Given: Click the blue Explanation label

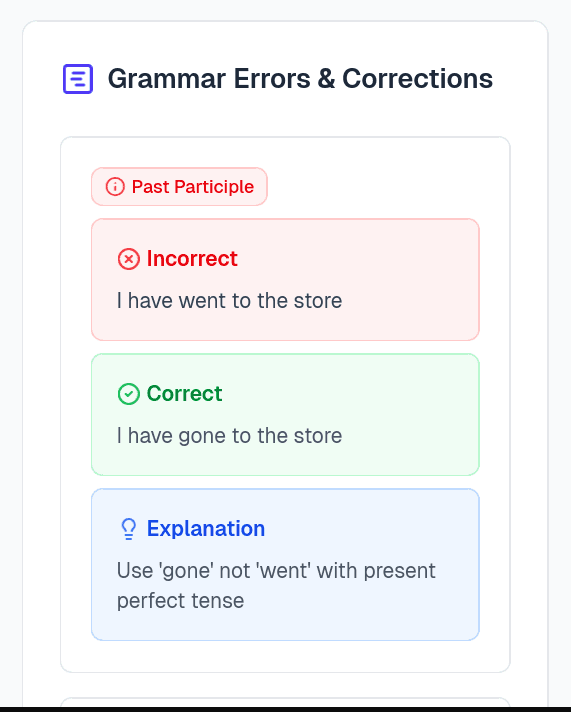Looking at the screenshot, I should pyautogui.click(x=205, y=529).
